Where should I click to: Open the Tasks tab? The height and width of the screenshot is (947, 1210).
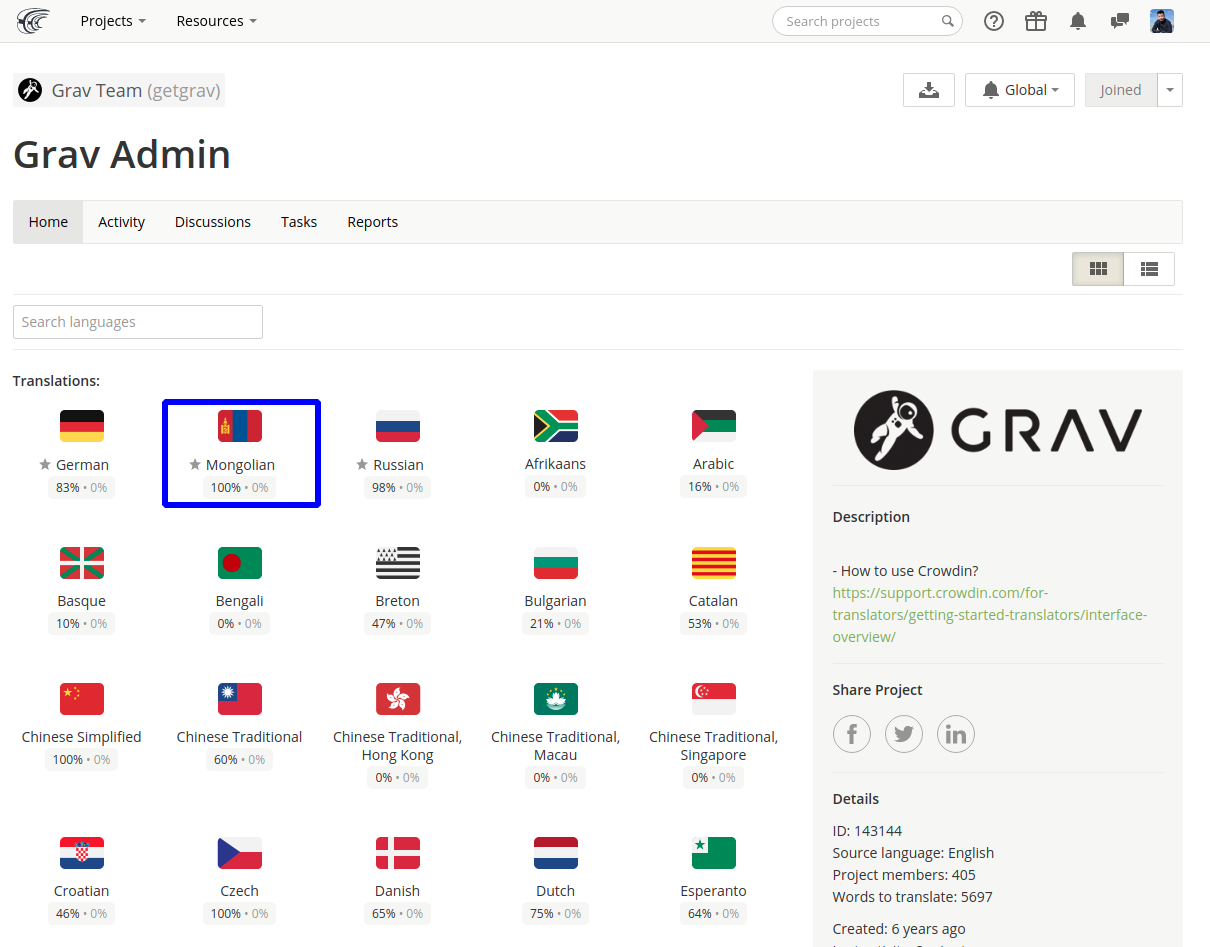(x=299, y=222)
